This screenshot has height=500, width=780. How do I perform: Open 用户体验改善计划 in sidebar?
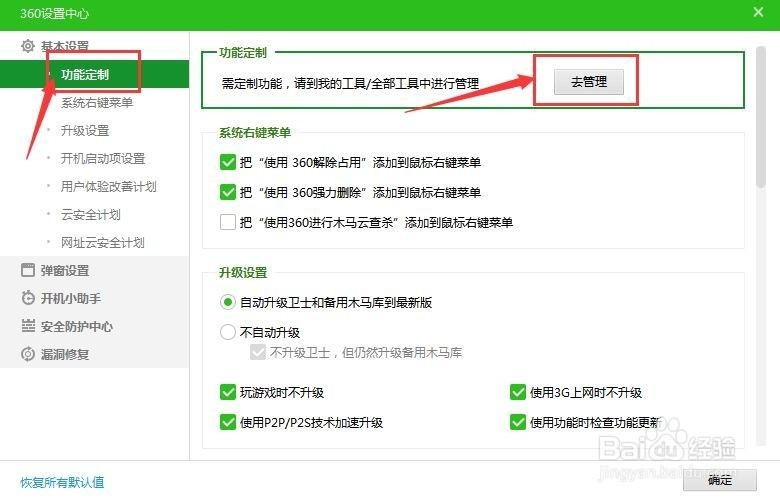pos(108,187)
